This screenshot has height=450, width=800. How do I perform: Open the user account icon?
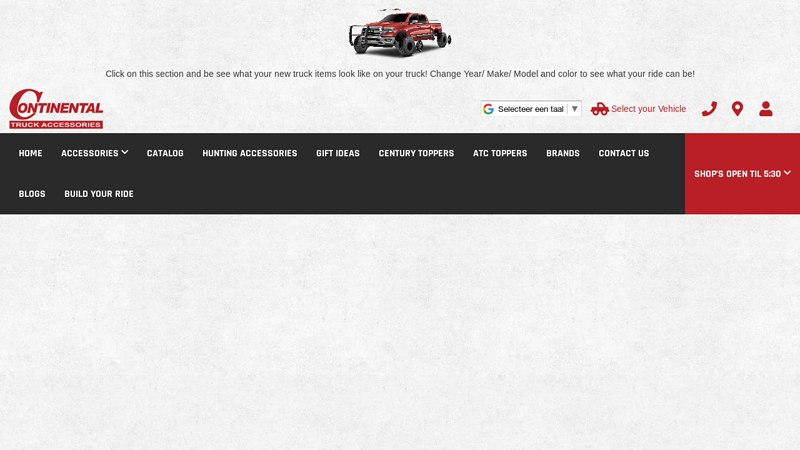click(x=766, y=109)
